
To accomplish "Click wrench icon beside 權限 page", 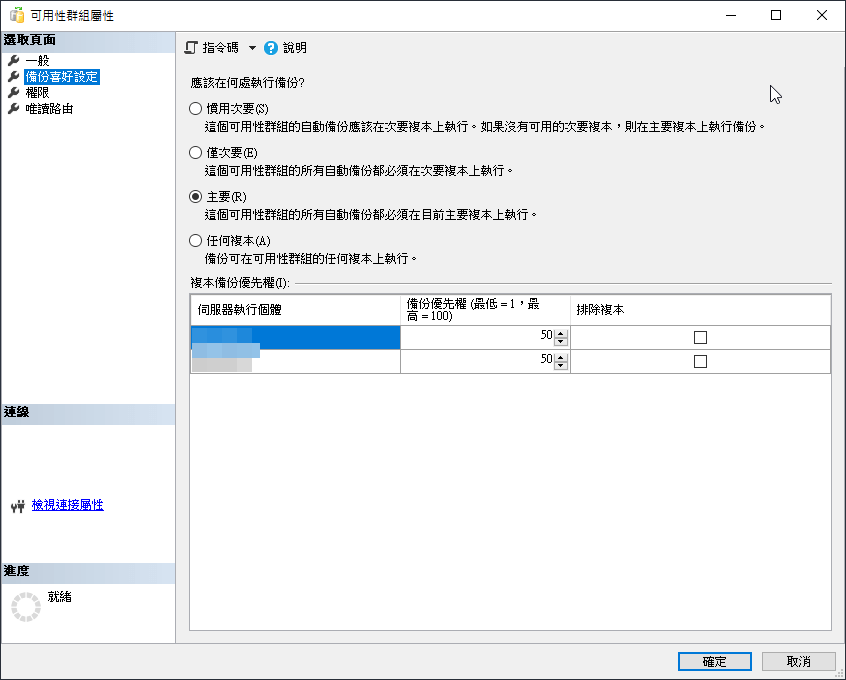I will (x=13, y=93).
